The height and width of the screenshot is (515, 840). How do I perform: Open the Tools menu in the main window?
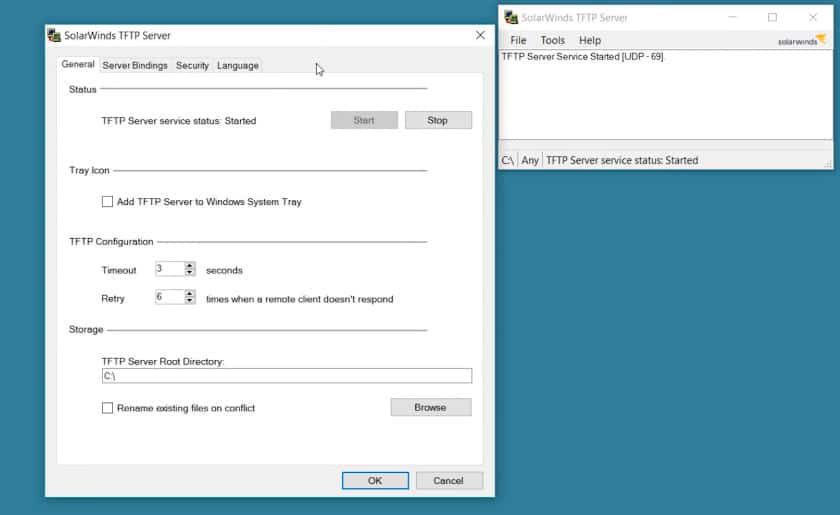coord(552,40)
